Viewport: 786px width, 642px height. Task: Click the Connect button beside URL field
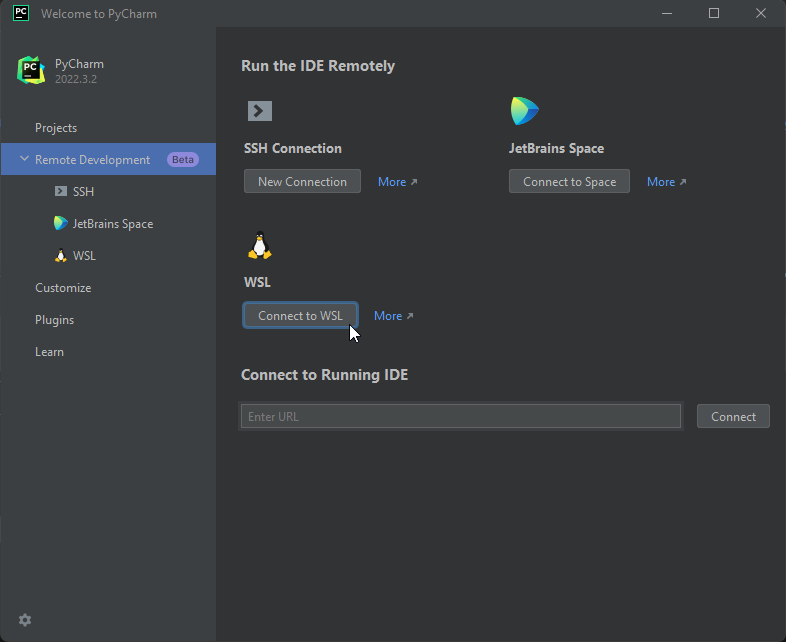[x=733, y=416]
